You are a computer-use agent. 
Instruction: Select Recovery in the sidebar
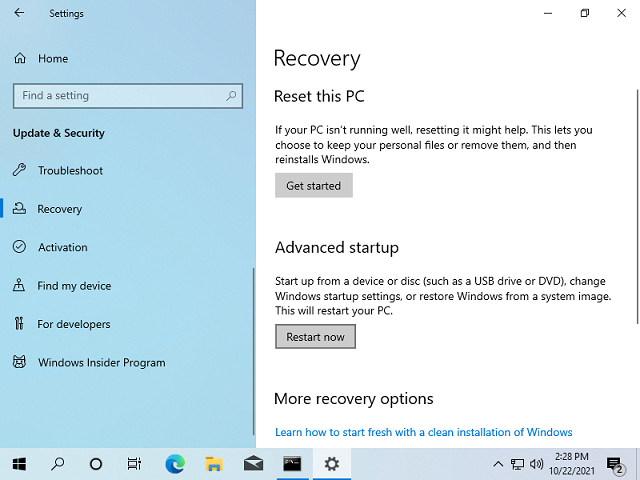click(x=60, y=209)
